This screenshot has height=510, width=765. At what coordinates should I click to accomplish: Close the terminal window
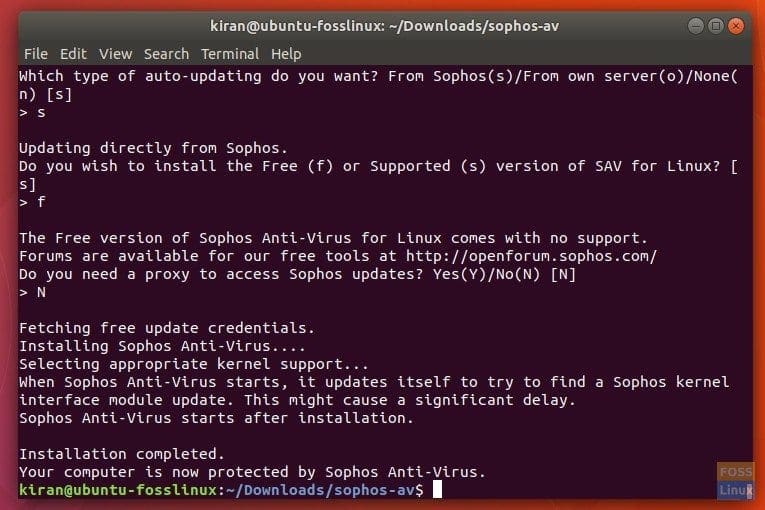736,26
